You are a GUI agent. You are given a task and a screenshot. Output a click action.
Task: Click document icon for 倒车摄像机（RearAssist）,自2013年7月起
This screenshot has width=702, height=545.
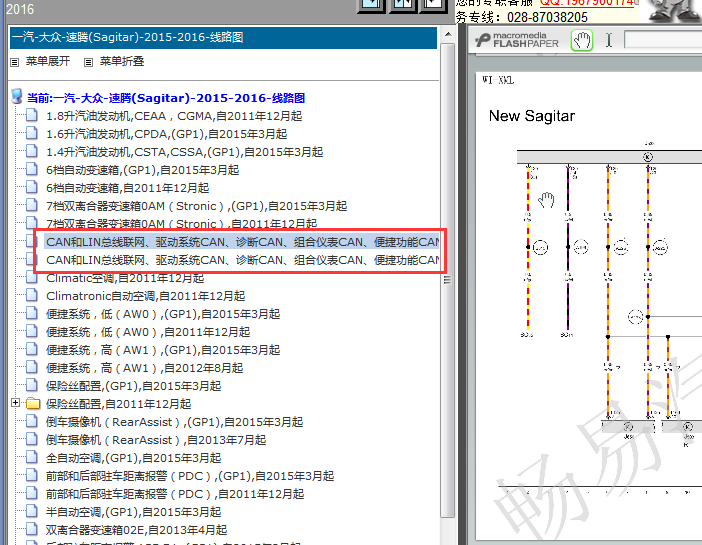click(x=31, y=439)
